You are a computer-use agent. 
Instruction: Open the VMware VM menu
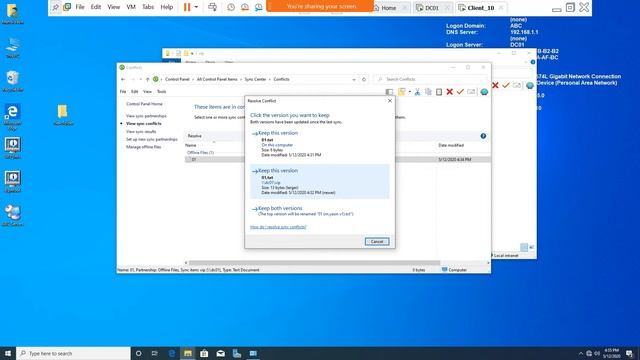click(x=131, y=7)
